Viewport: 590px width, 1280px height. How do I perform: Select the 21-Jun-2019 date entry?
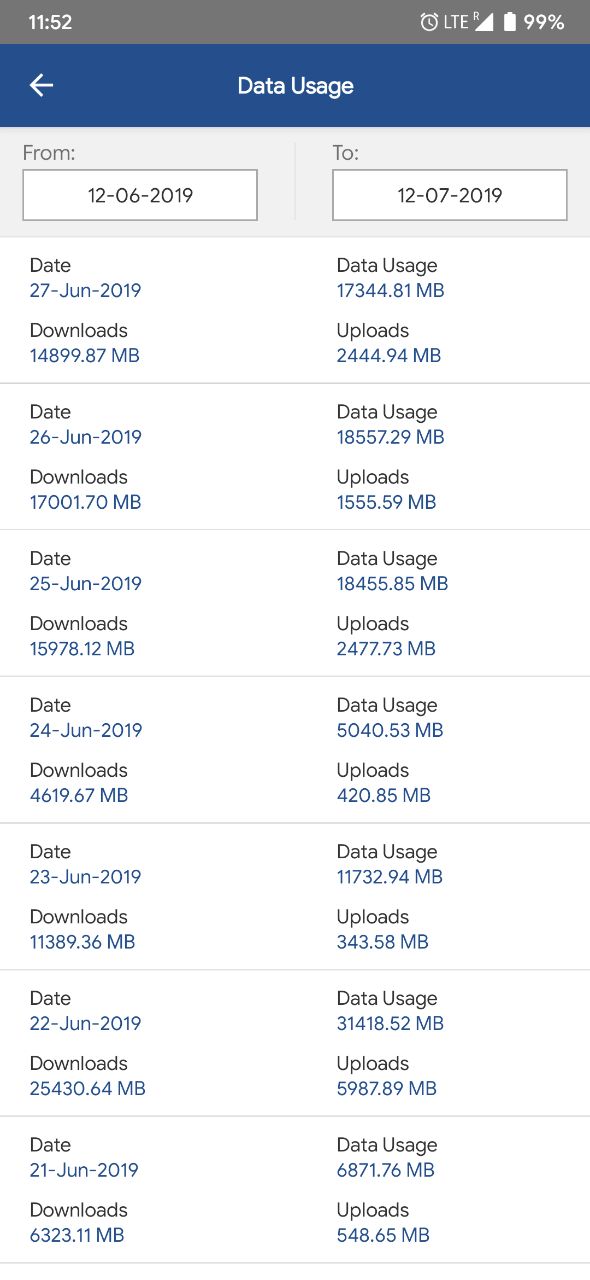84,1170
